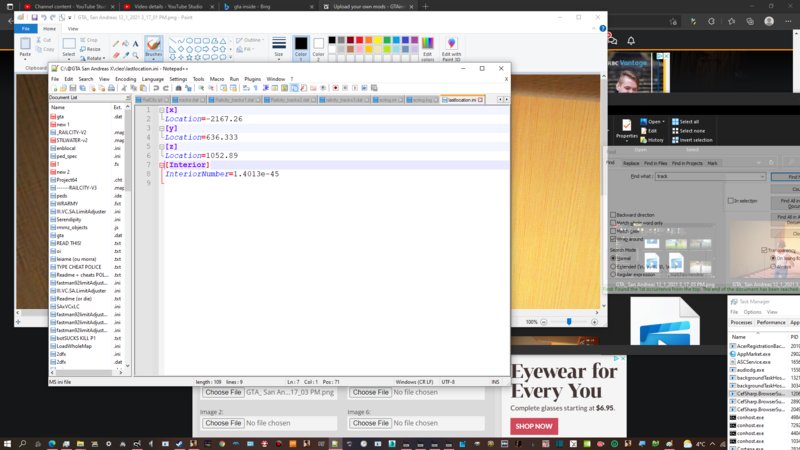Collapse the [z] section fold marker
Image resolution: width=800 pixels, height=450 pixels.
click(x=162, y=147)
